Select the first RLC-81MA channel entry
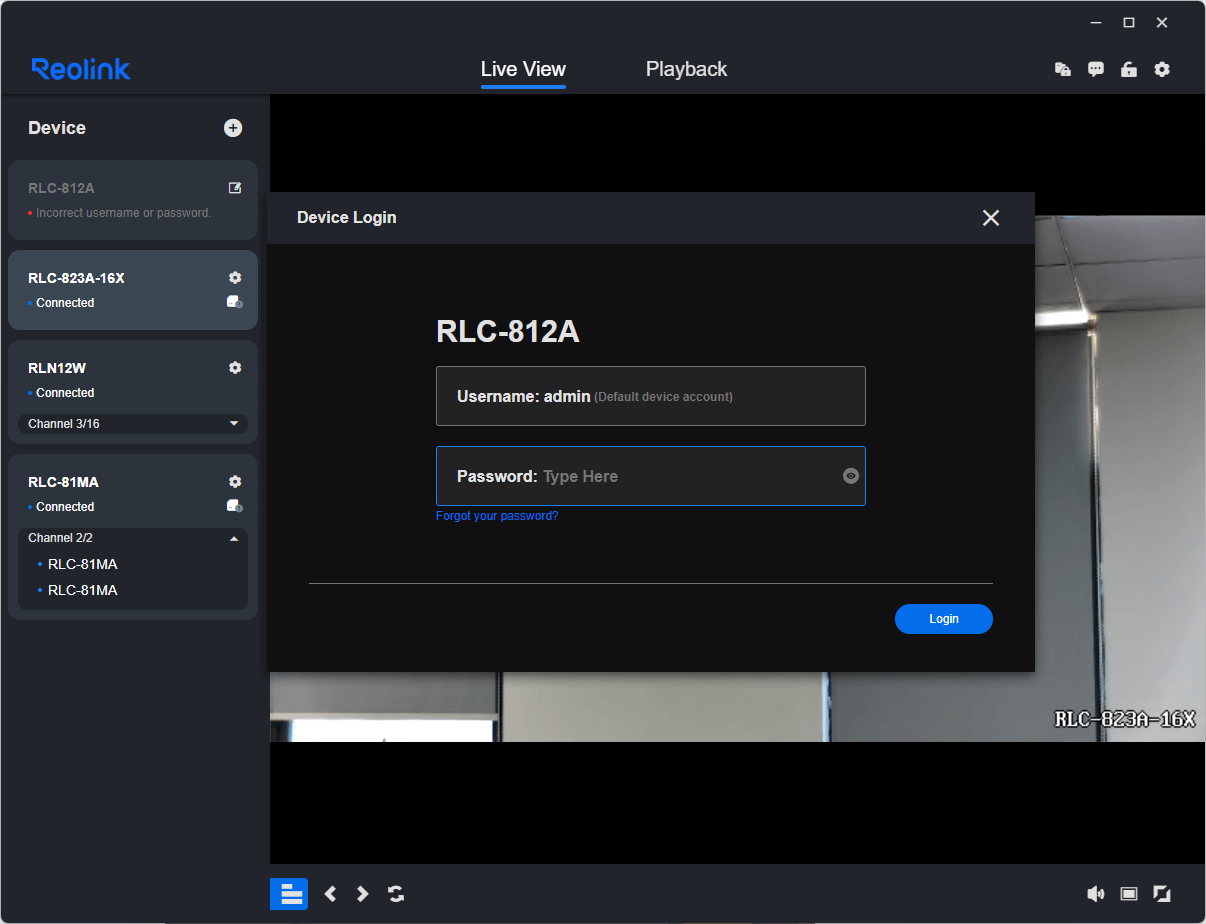1206x924 pixels. pos(83,564)
